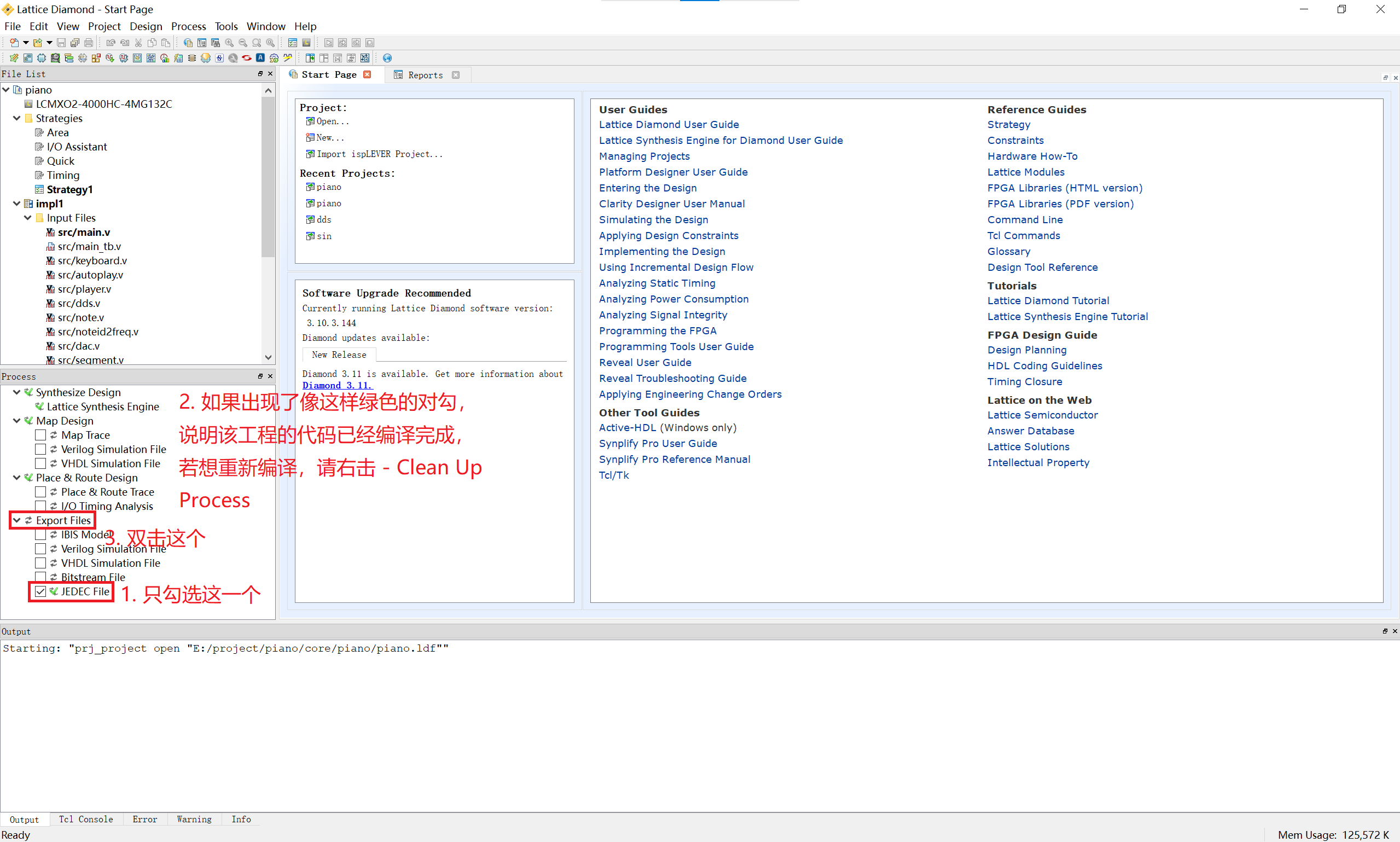The width and height of the screenshot is (1400, 842).
Task: Click the Redo toolbar icon
Action: (x=125, y=43)
